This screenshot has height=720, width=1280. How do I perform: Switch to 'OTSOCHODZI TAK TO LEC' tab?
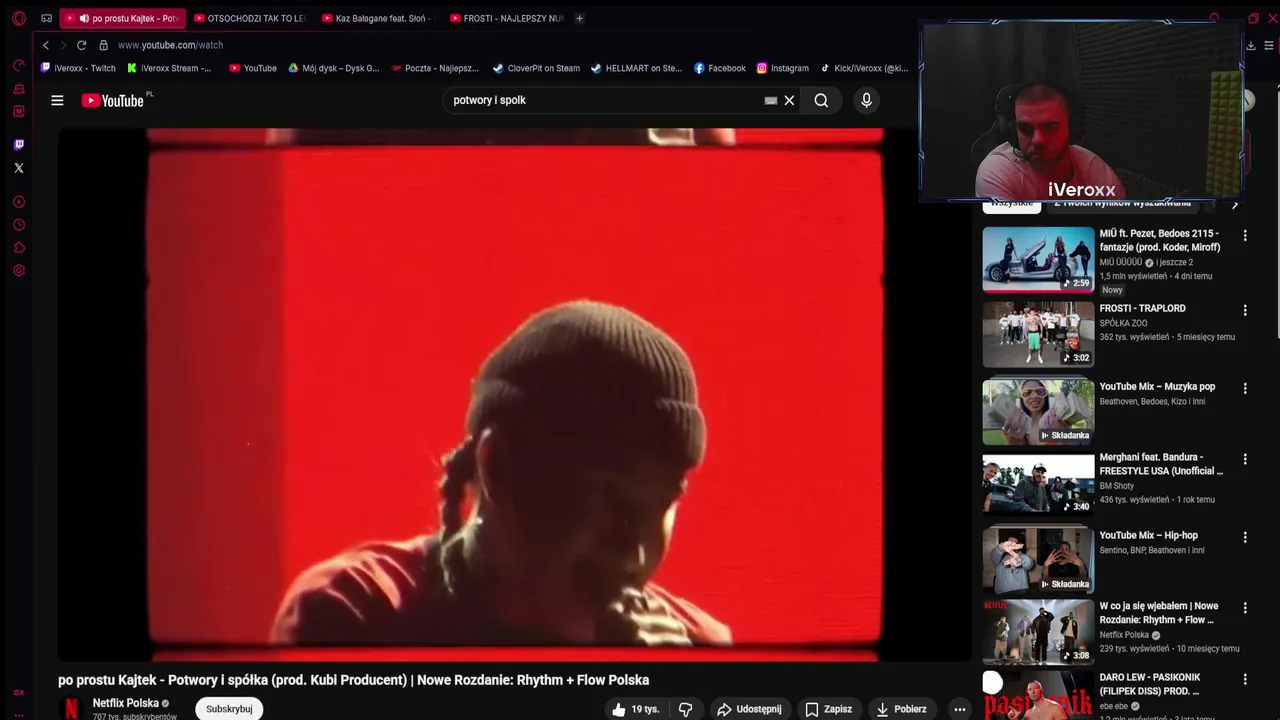(251, 18)
